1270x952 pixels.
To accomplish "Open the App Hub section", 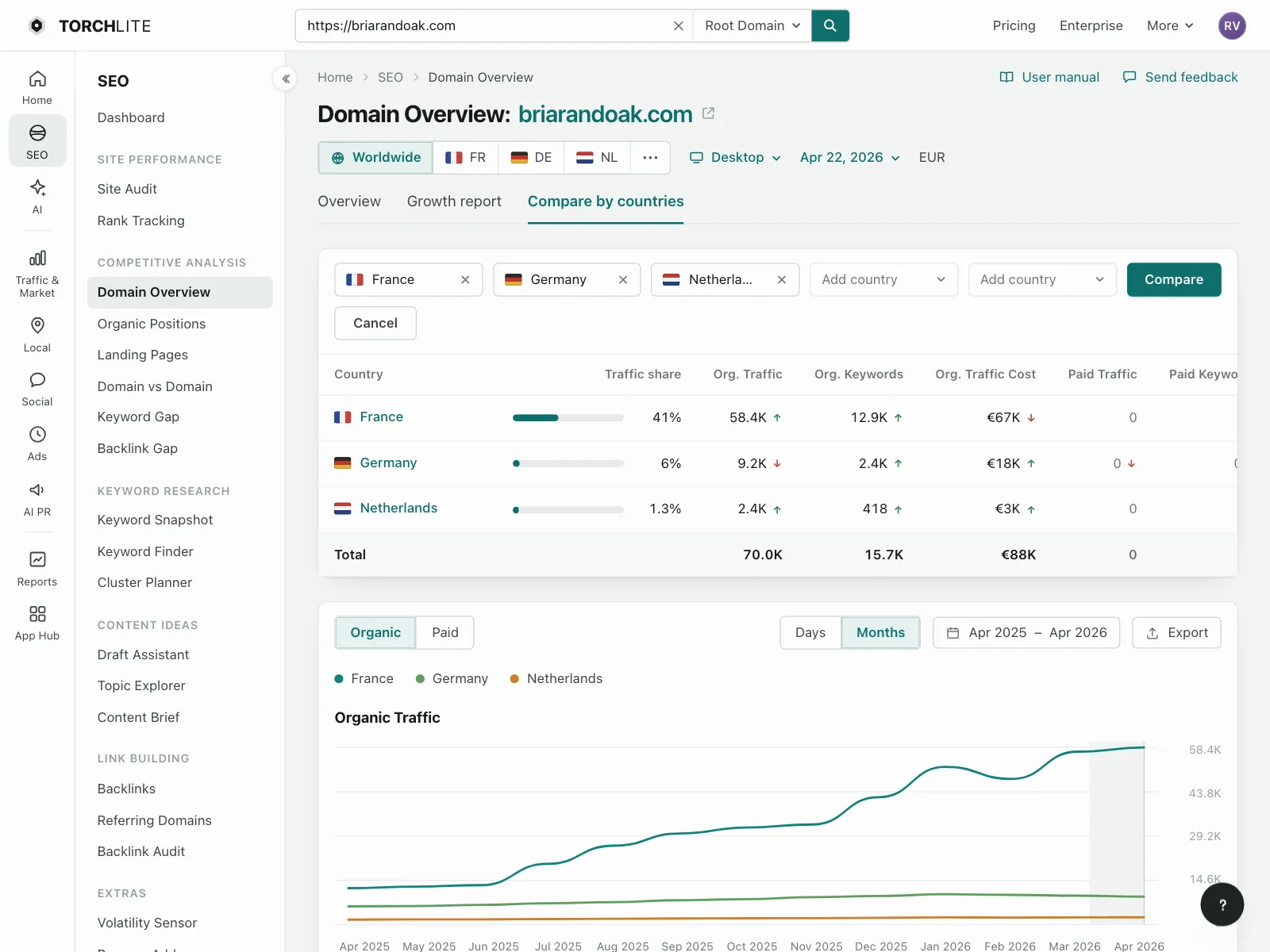I will point(37,623).
